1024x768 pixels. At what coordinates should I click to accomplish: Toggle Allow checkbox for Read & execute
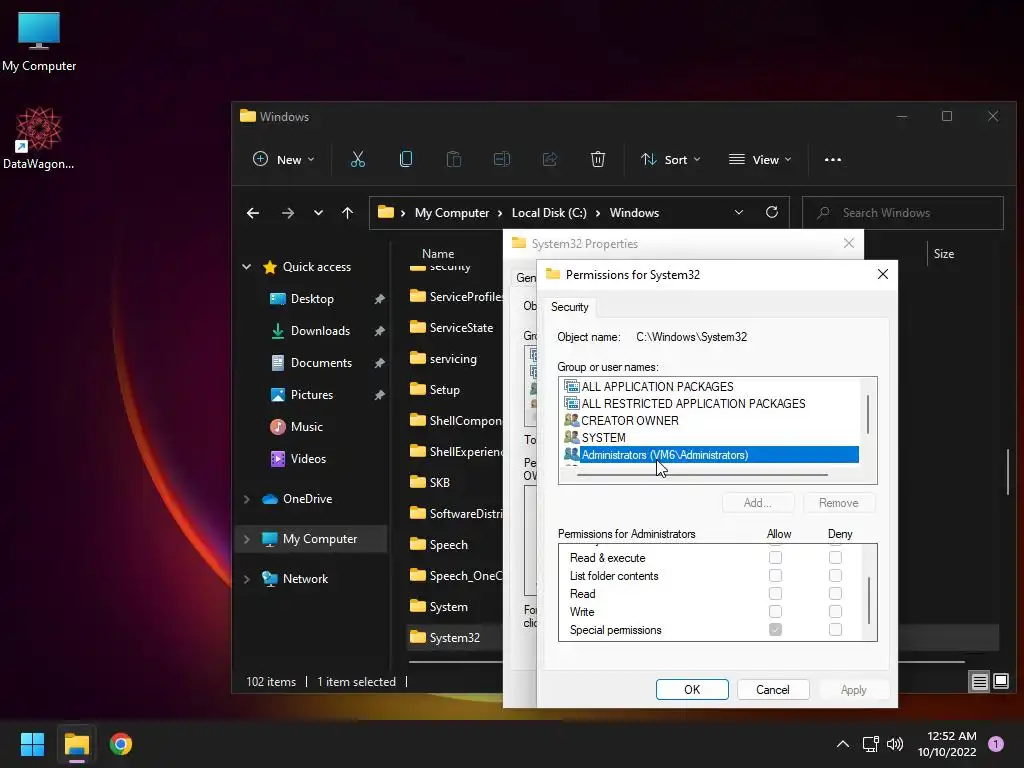point(775,558)
